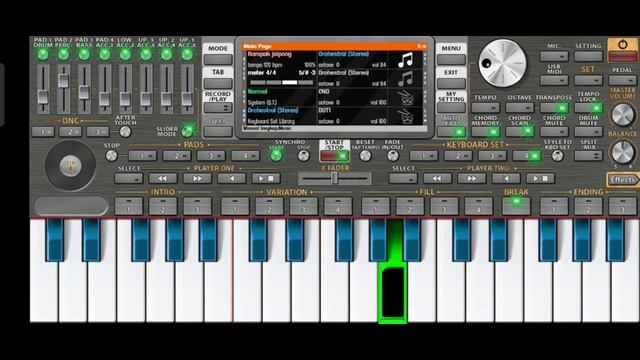Toggle the PAD 3 BASS green LED
The image size is (640, 360).
(x=84, y=54)
